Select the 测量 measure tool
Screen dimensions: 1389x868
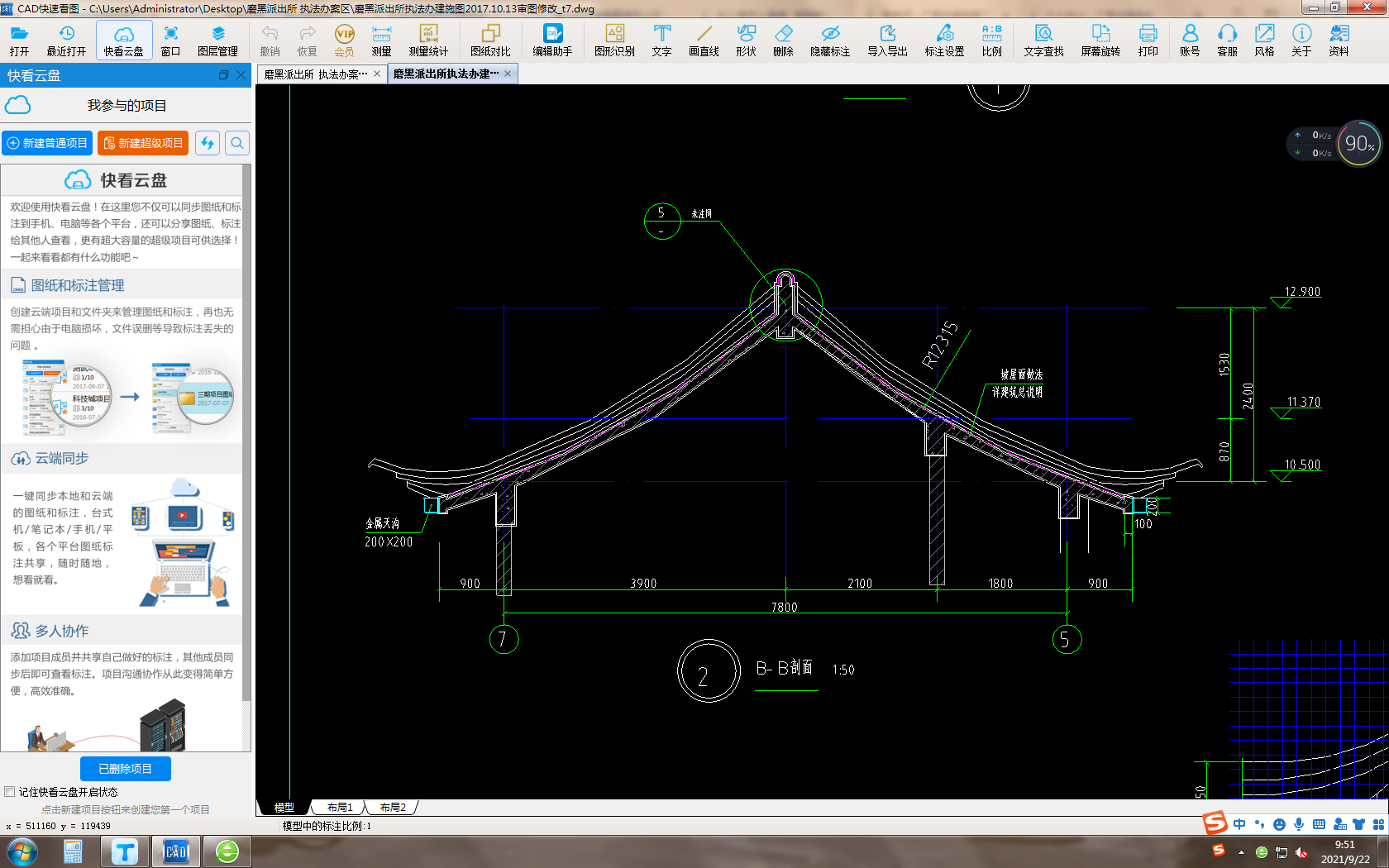point(381,40)
